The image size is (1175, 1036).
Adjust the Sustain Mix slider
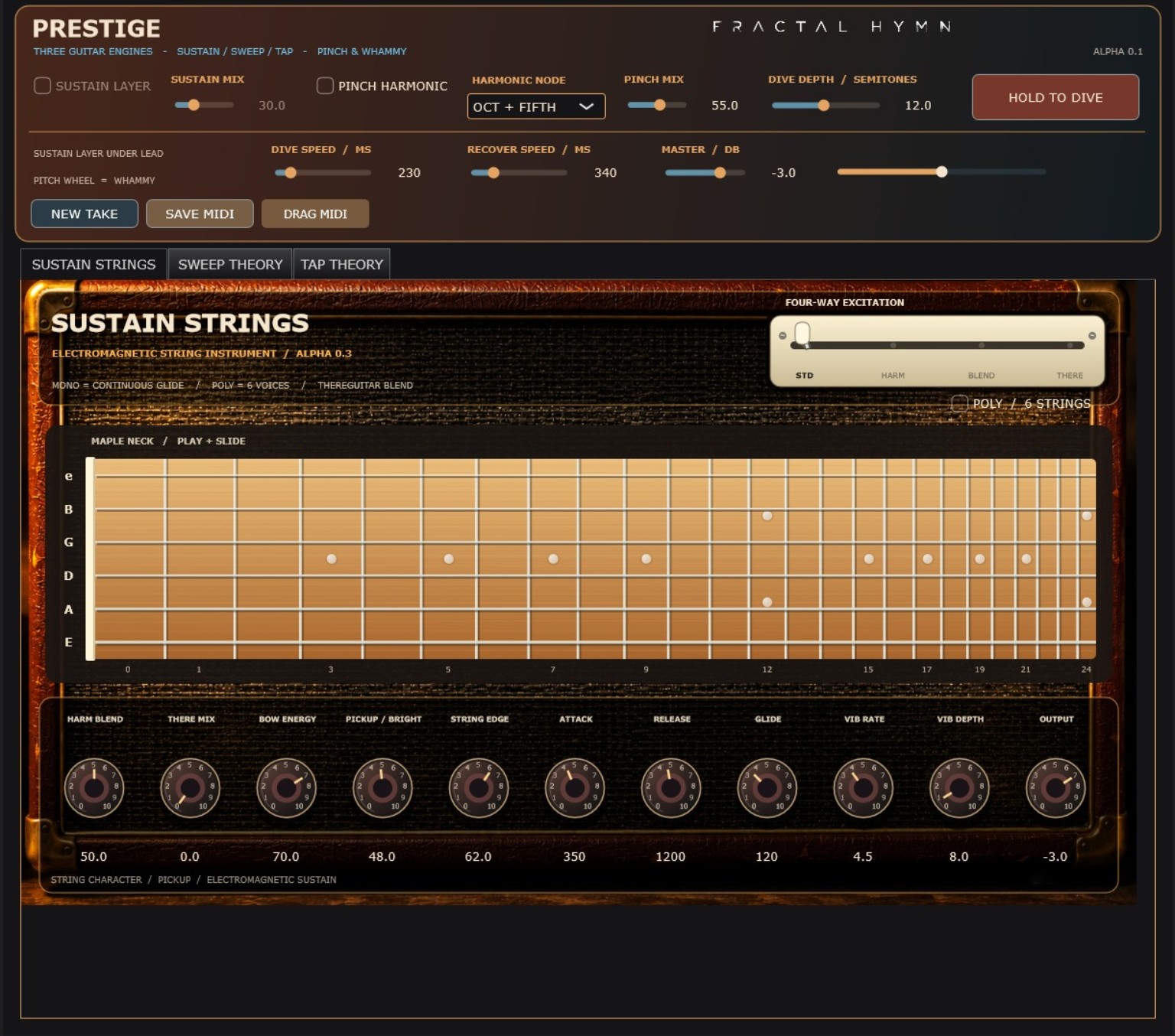point(204,105)
